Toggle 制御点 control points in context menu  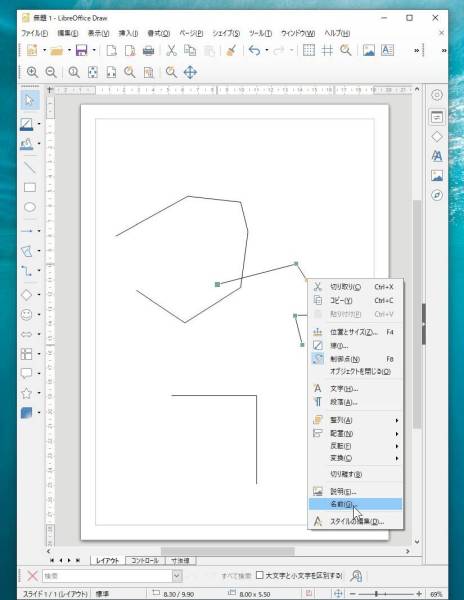[355, 359]
